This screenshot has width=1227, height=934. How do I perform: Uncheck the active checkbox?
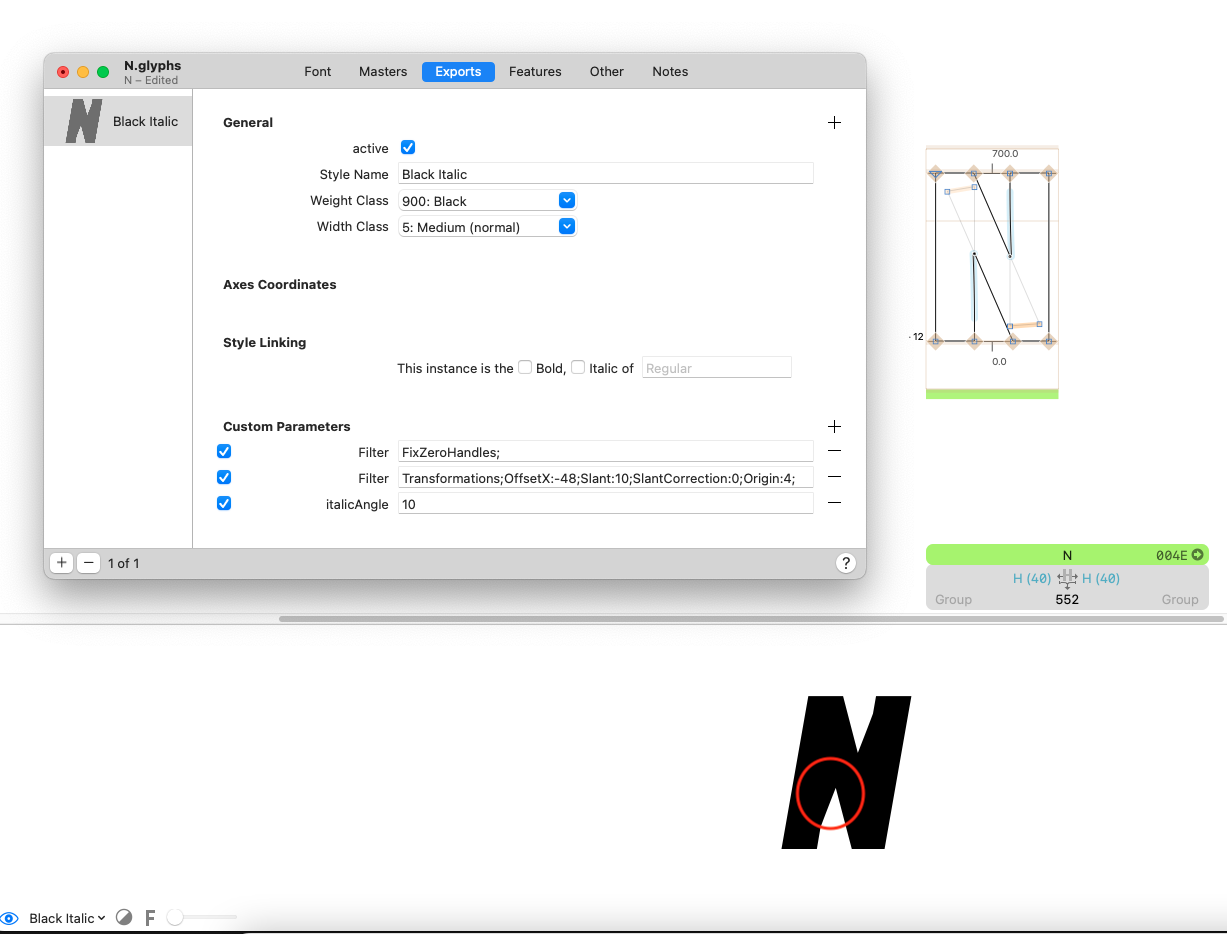[x=408, y=148]
